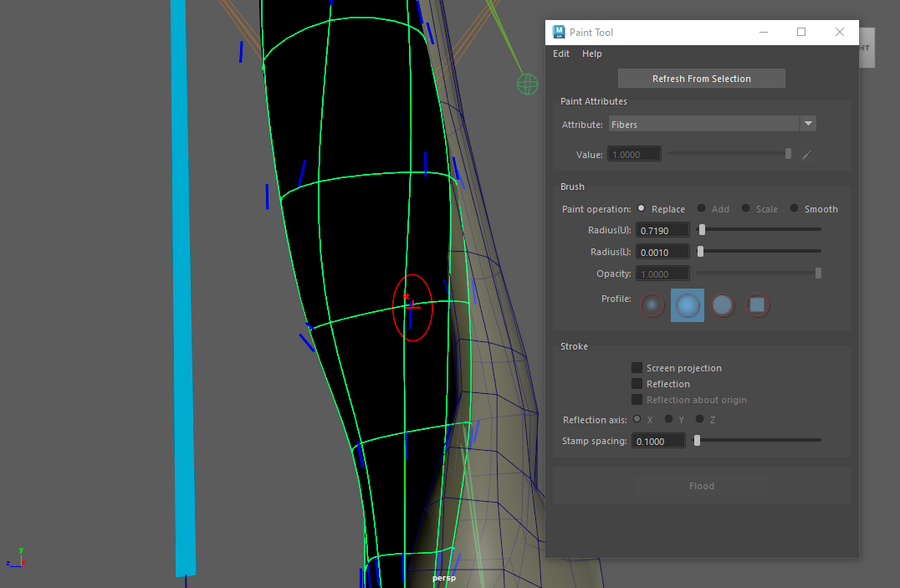Viewport: 900px width, 588px height.
Task: Open the Help menu
Action: click(x=592, y=54)
